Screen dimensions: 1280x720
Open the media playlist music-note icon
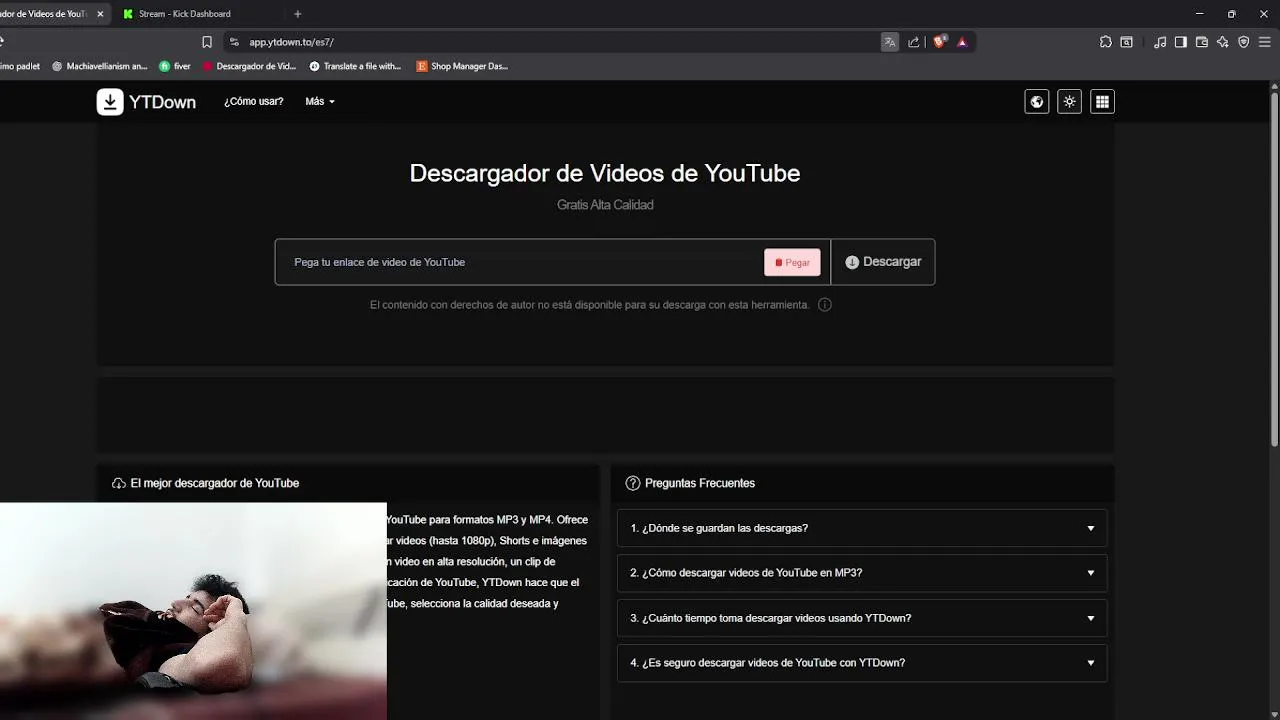1160,42
